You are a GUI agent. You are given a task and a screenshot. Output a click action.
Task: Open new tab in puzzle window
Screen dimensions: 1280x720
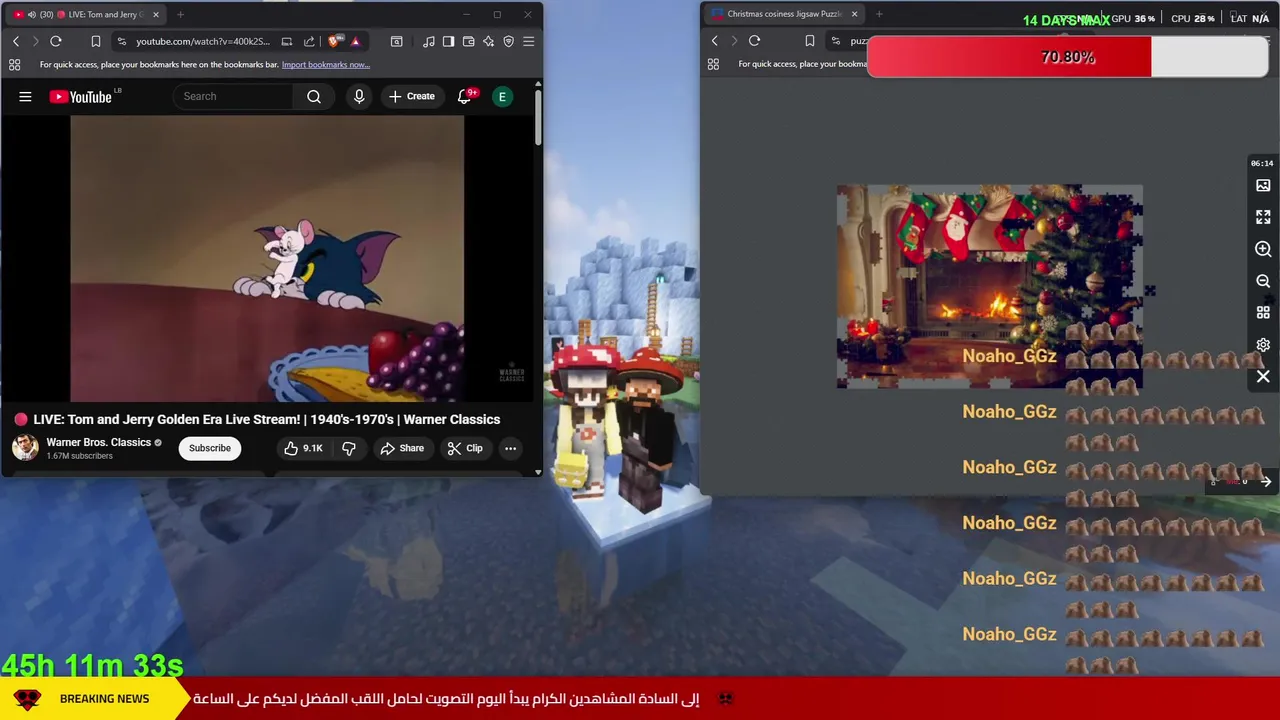(879, 14)
